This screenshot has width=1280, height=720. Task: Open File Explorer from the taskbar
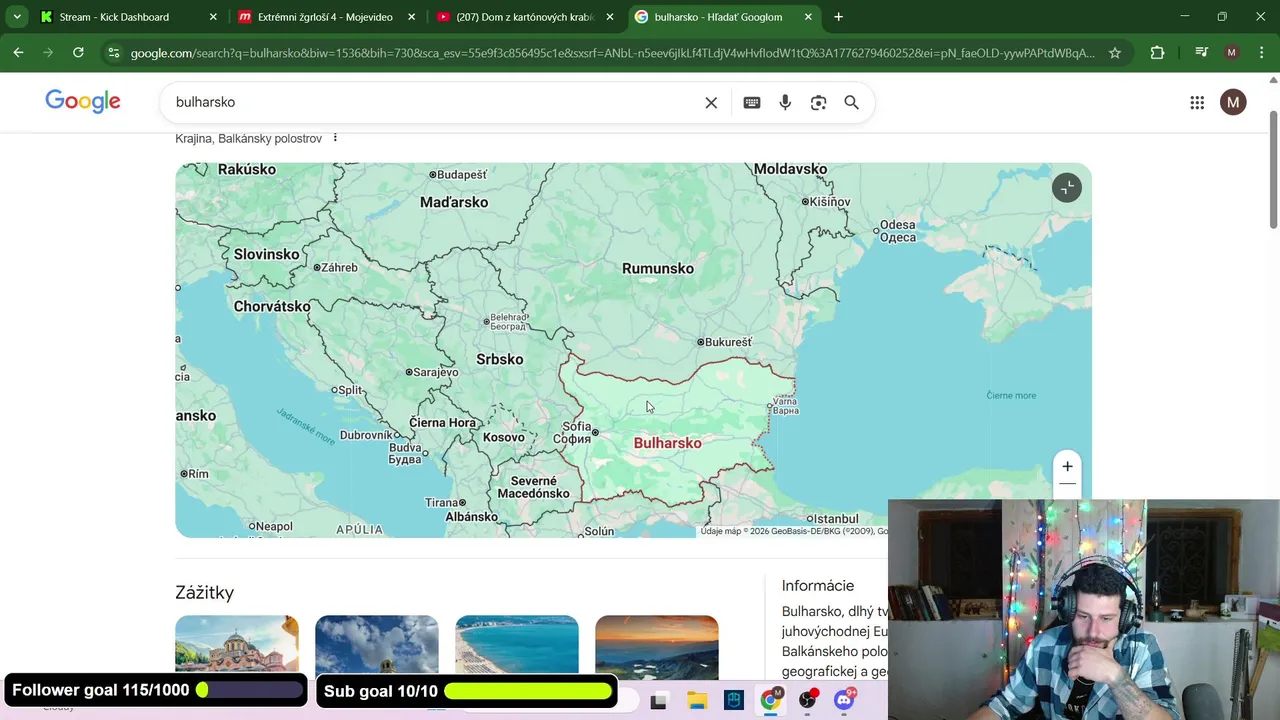(x=697, y=701)
